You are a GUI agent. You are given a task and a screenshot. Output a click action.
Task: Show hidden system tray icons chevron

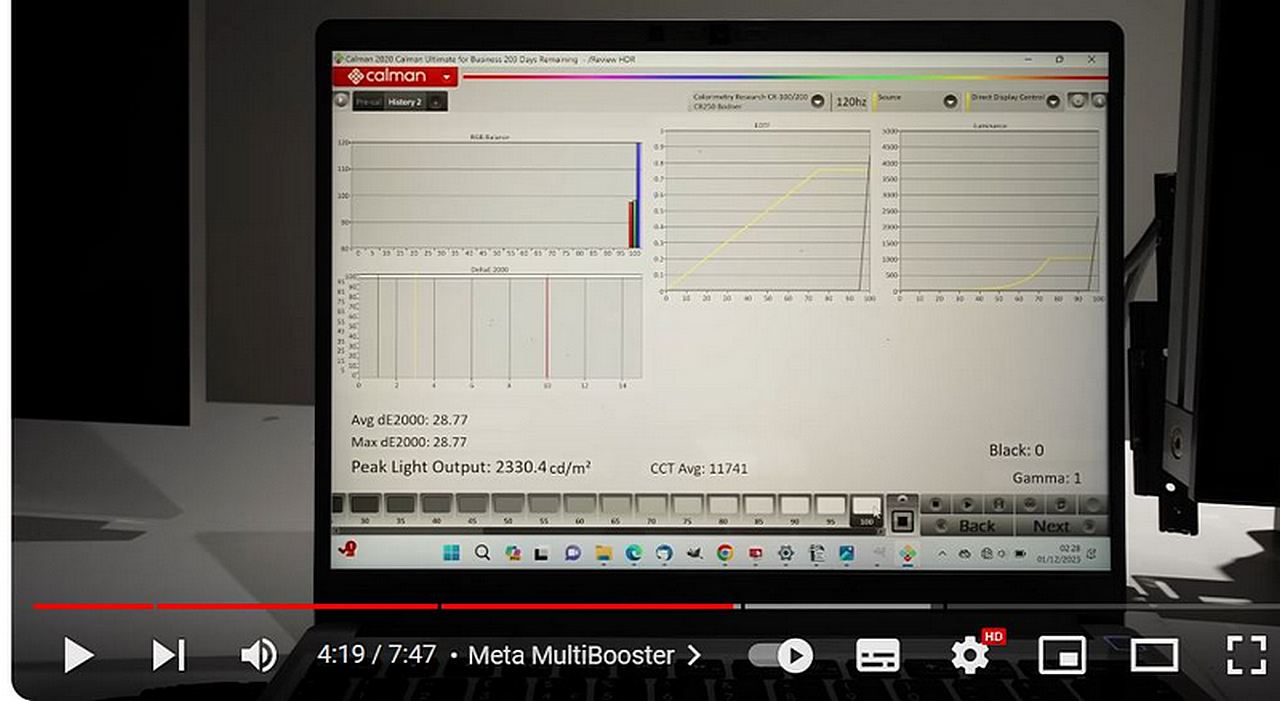pos(942,554)
